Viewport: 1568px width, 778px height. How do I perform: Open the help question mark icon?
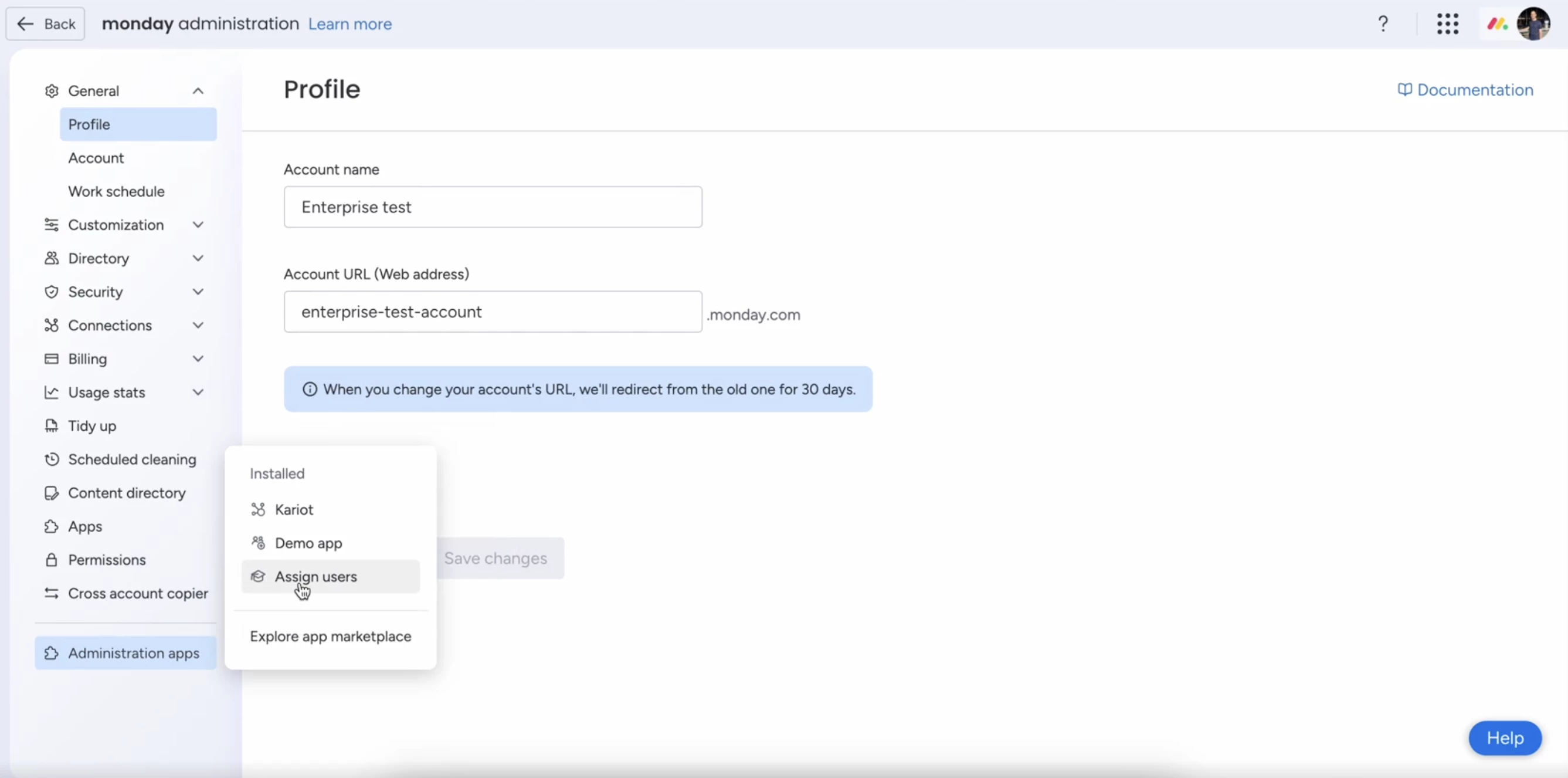(1383, 23)
